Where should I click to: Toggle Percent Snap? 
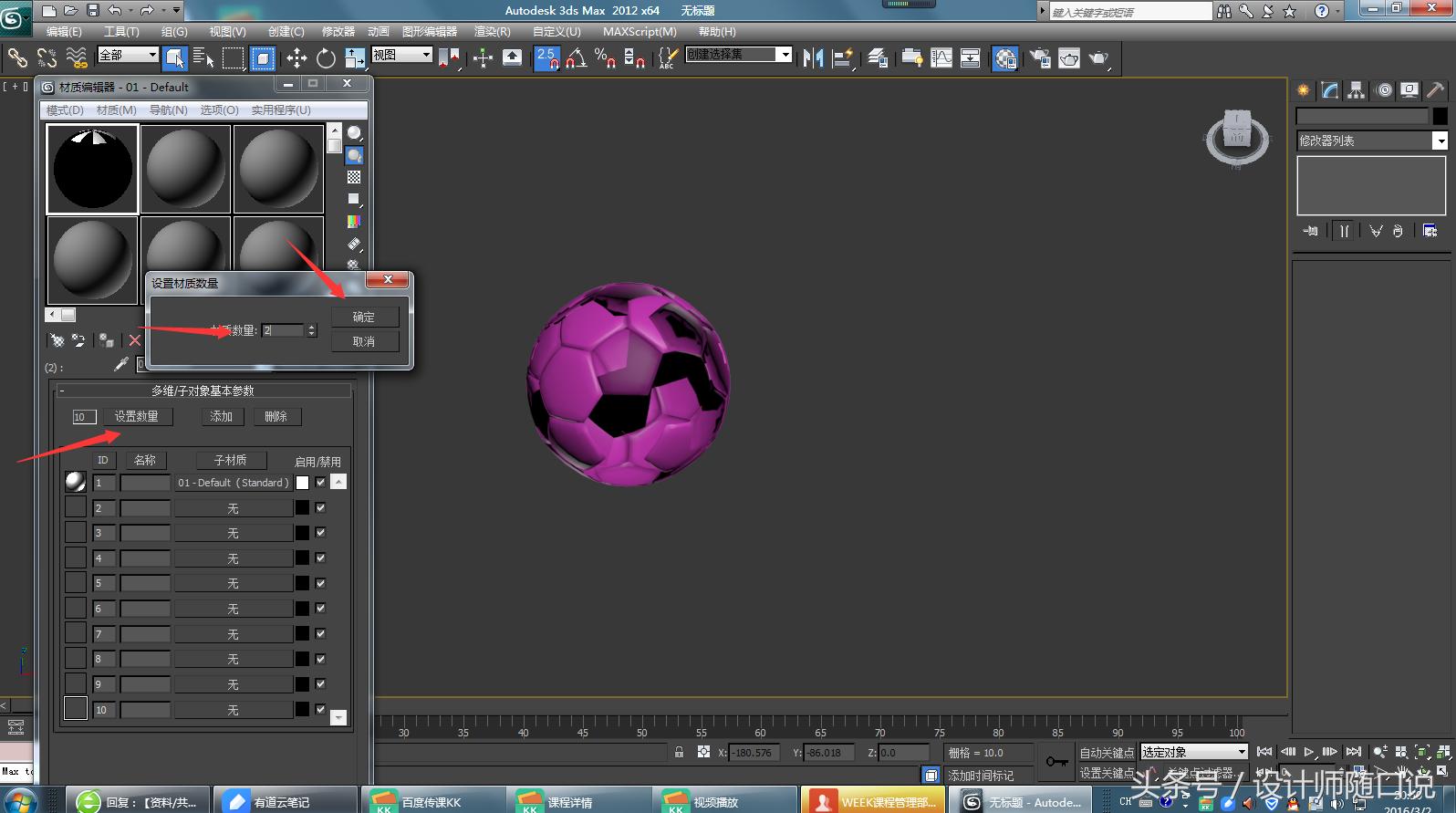(605, 58)
